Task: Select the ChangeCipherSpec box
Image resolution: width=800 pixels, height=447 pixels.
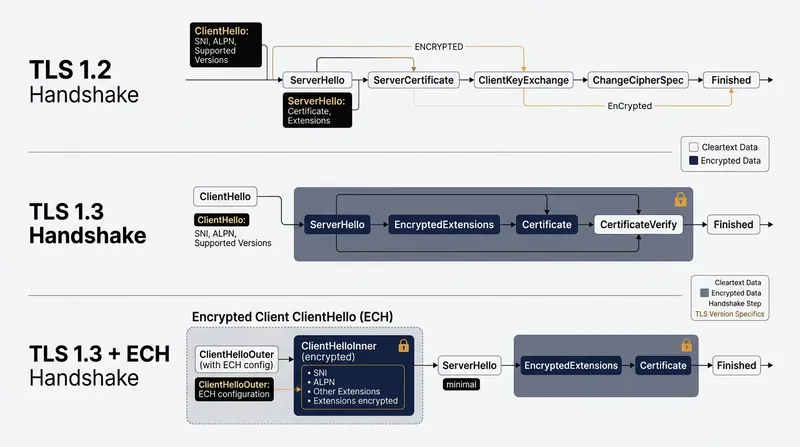Action: [638, 80]
